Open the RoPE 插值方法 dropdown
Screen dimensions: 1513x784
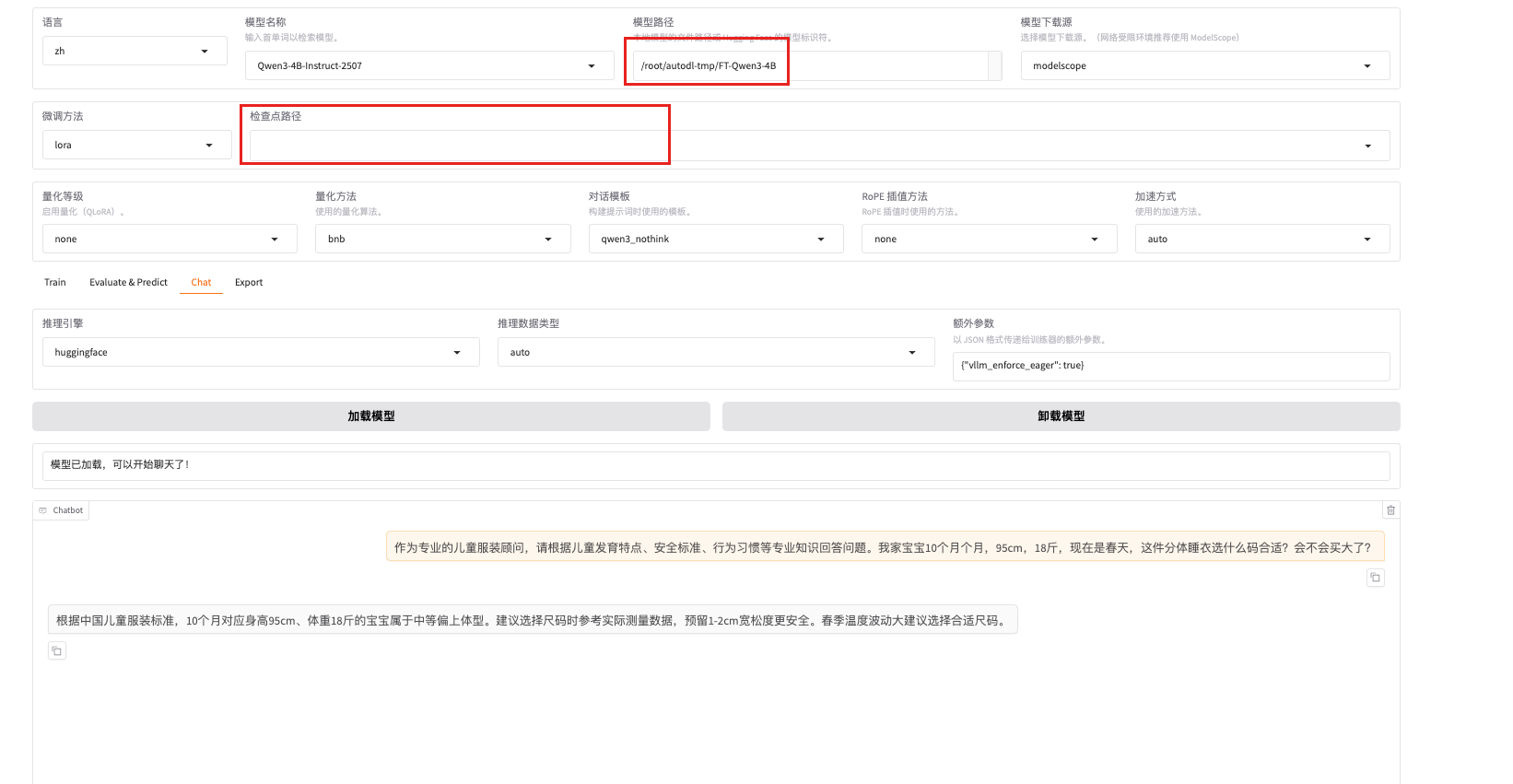pos(990,239)
